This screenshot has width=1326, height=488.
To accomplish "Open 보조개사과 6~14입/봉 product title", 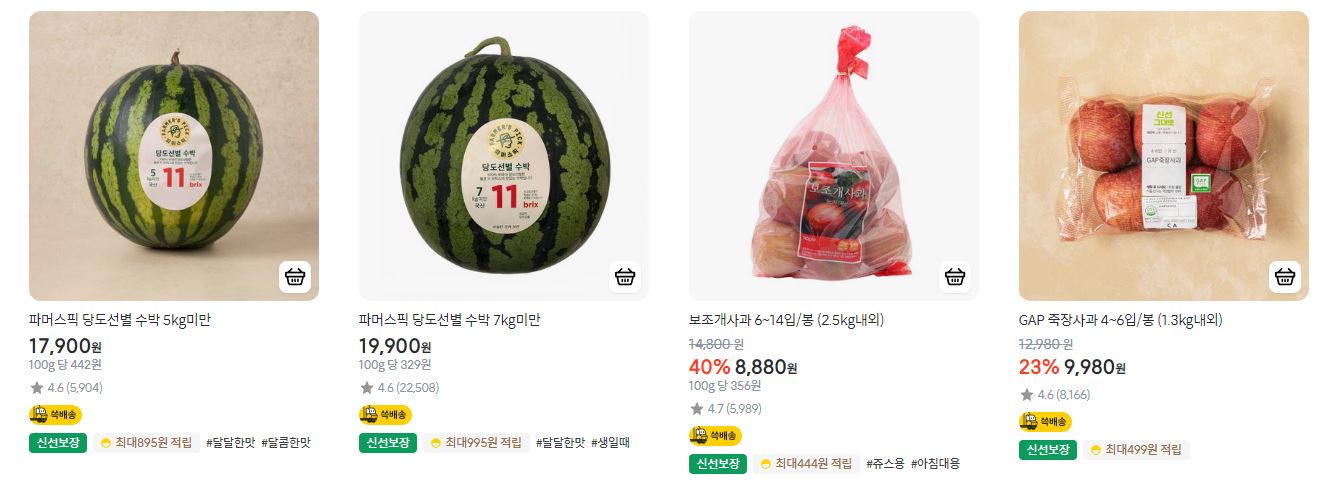I will [787, 320].
